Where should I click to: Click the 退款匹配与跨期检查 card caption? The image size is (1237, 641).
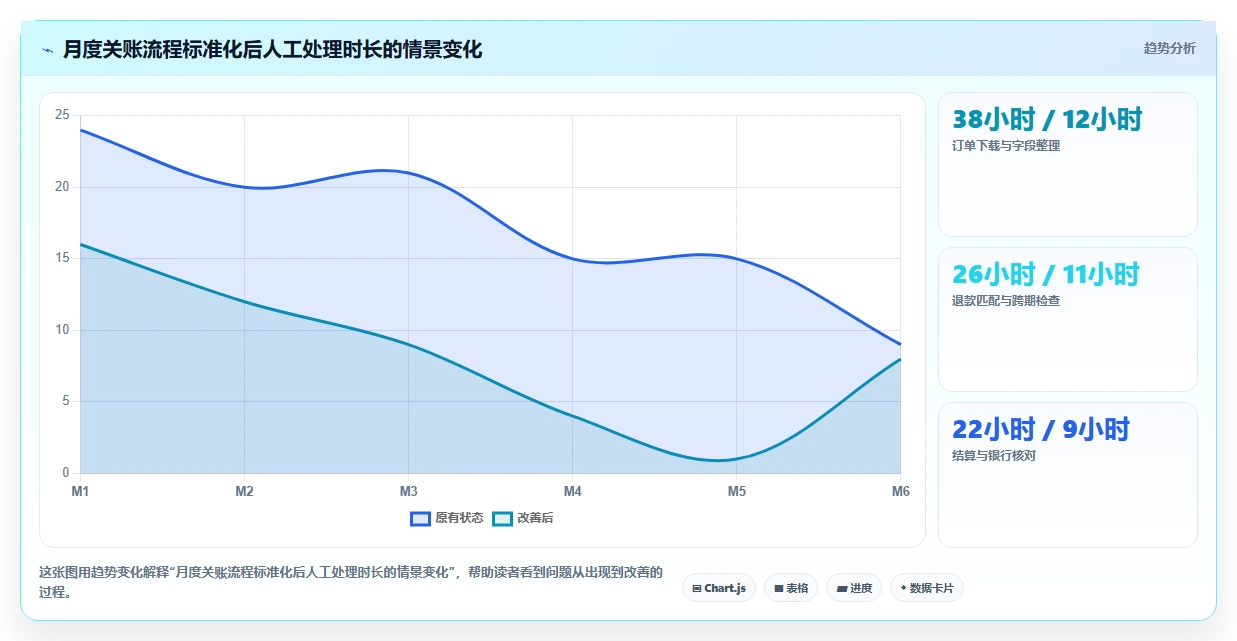1006,301
